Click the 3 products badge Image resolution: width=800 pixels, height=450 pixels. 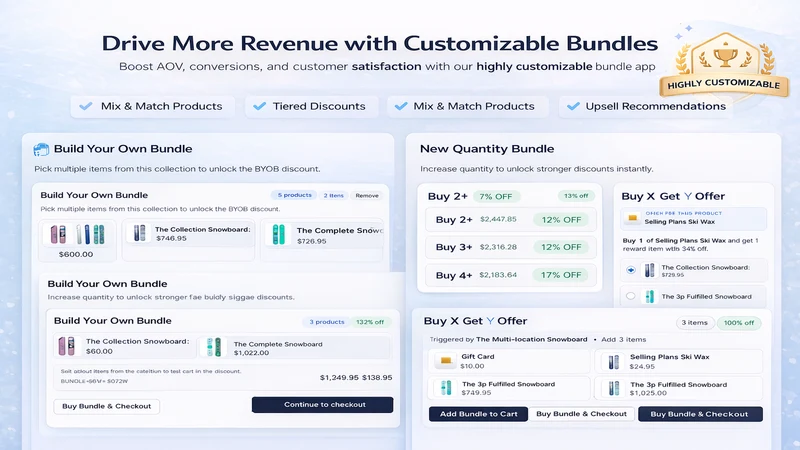(327, 322)
